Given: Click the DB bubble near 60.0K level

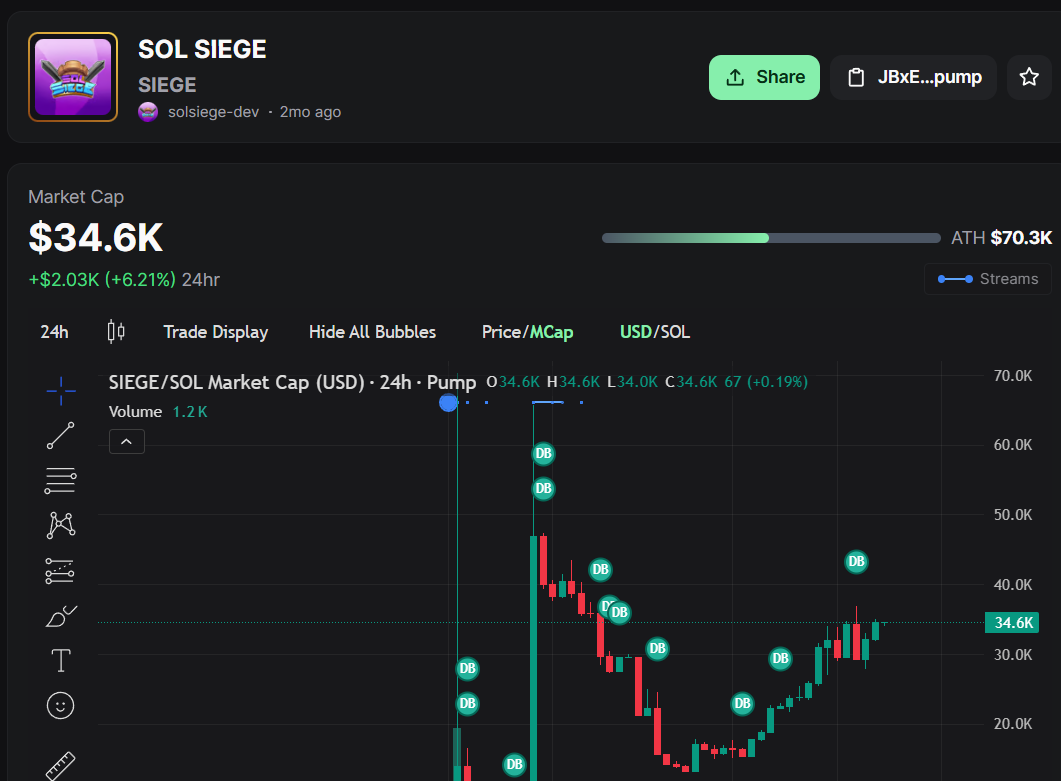Looking at the screenshot, I should (x=543, y=453).
